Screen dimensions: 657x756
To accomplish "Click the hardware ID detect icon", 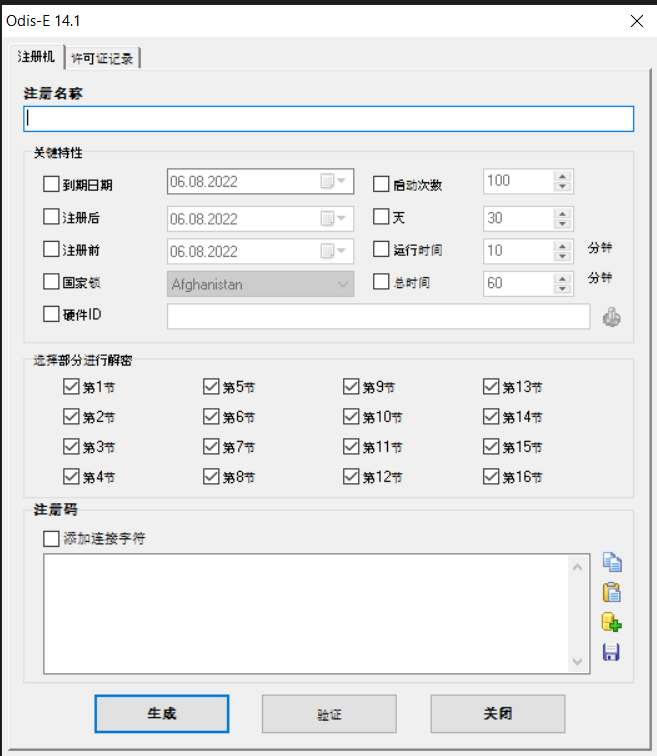I will coord(611,317).
